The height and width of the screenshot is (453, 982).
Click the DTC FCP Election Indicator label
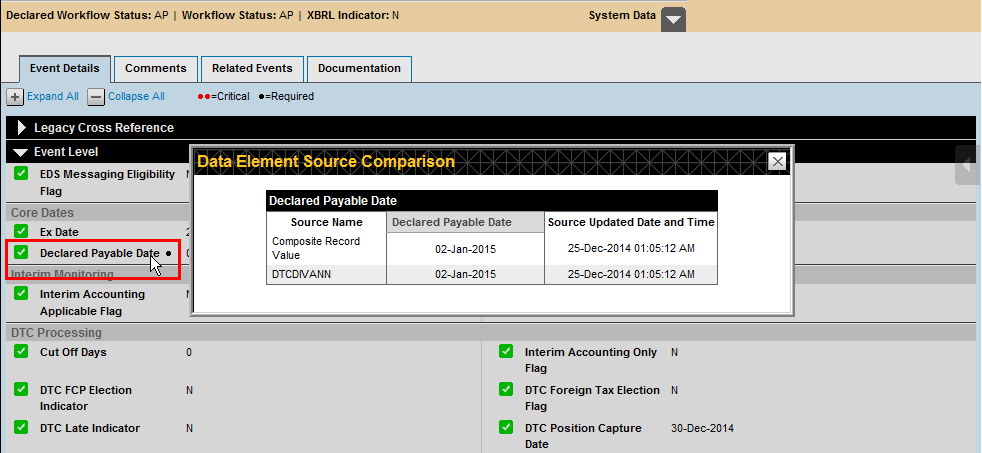pos(86,398)
